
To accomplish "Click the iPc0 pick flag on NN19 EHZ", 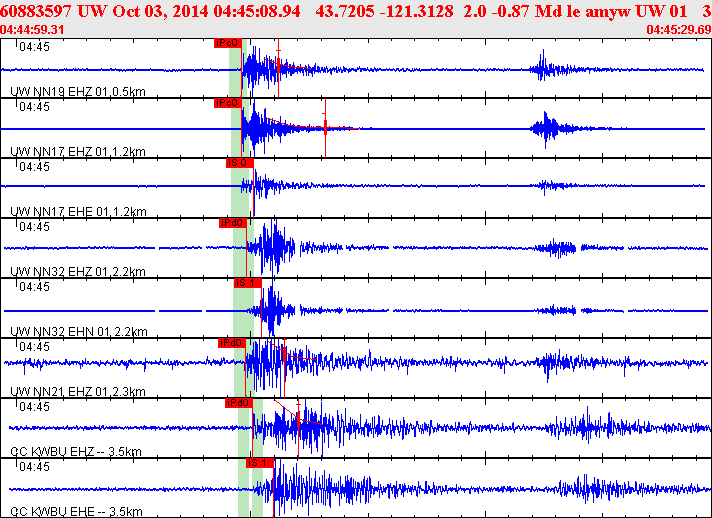I will tap(227, 43).
